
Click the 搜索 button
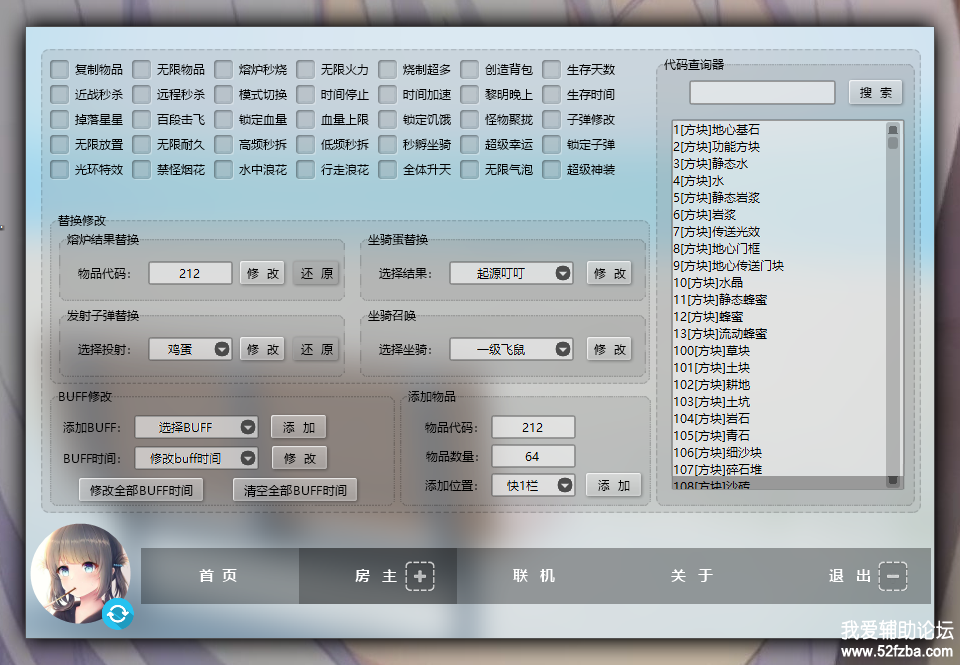click(x=876, y=92)
